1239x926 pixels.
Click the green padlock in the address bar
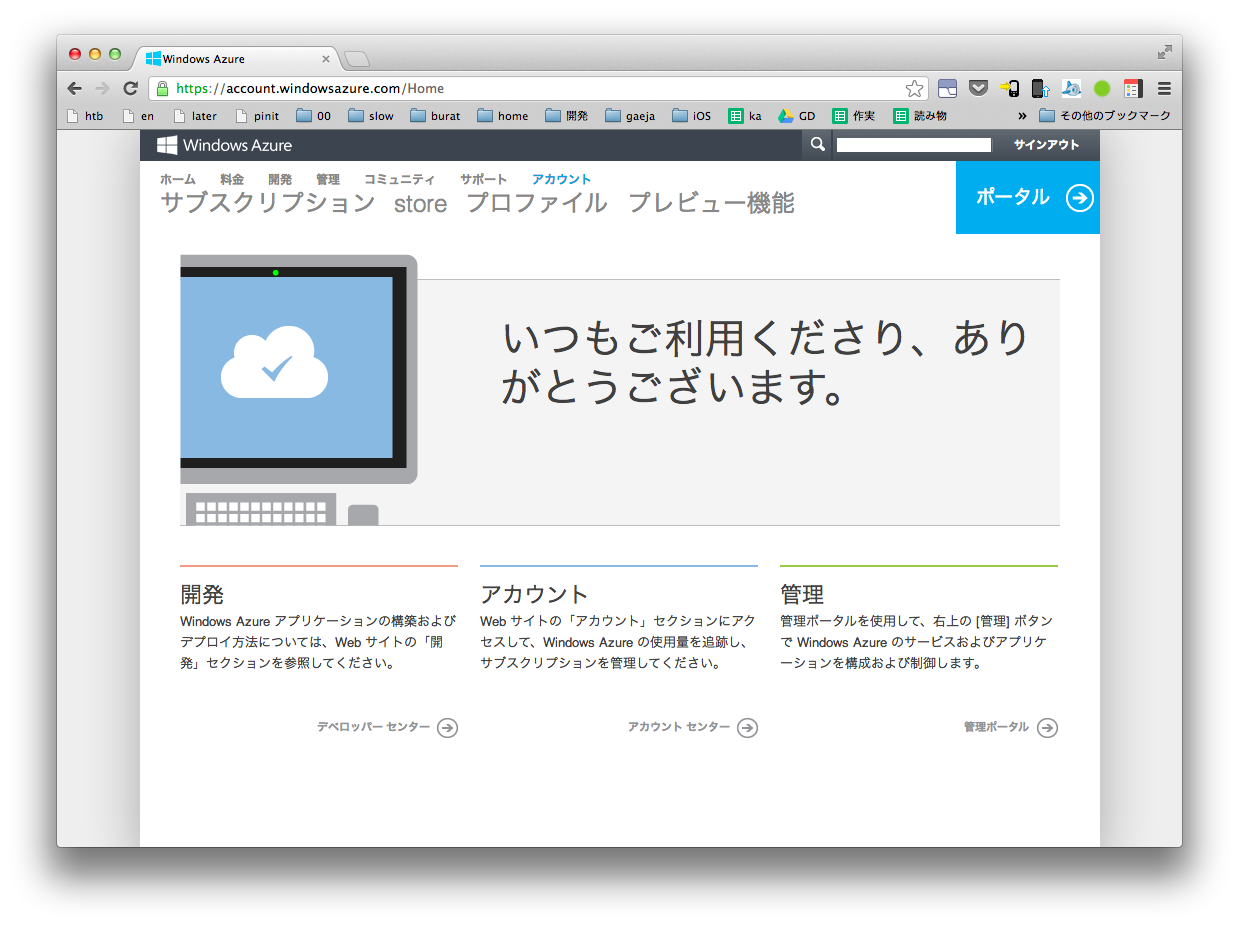163,88
